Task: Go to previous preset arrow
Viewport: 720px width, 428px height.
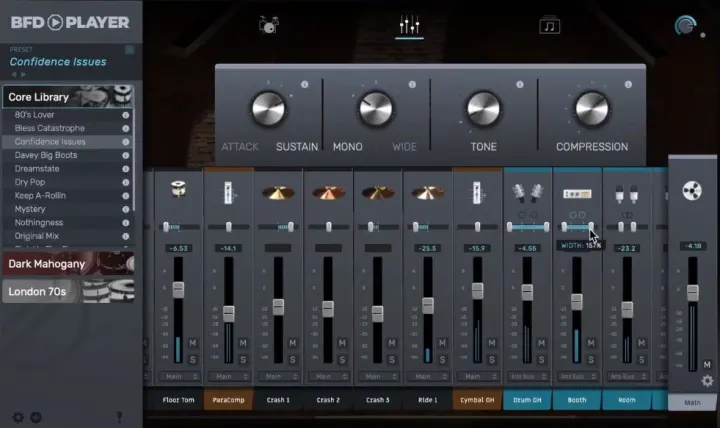Action: coord(14,74)
